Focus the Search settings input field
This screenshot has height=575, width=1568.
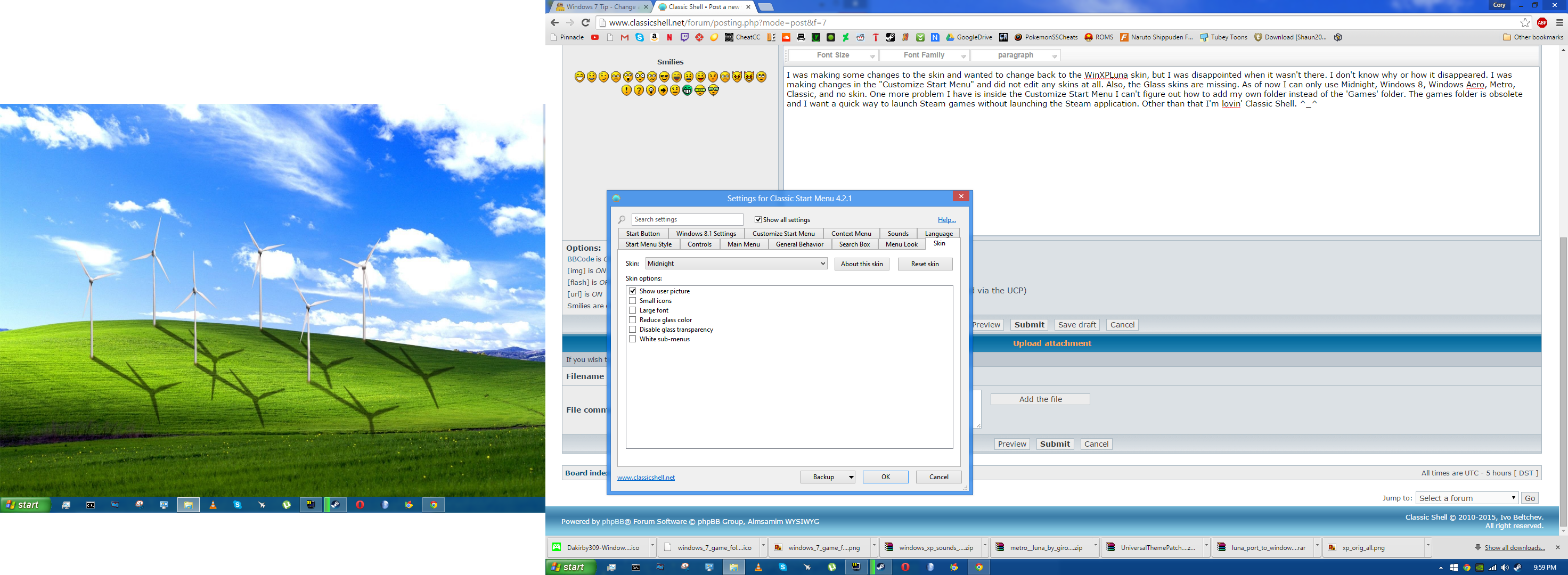pyautogui.click(x=687, y=220)
